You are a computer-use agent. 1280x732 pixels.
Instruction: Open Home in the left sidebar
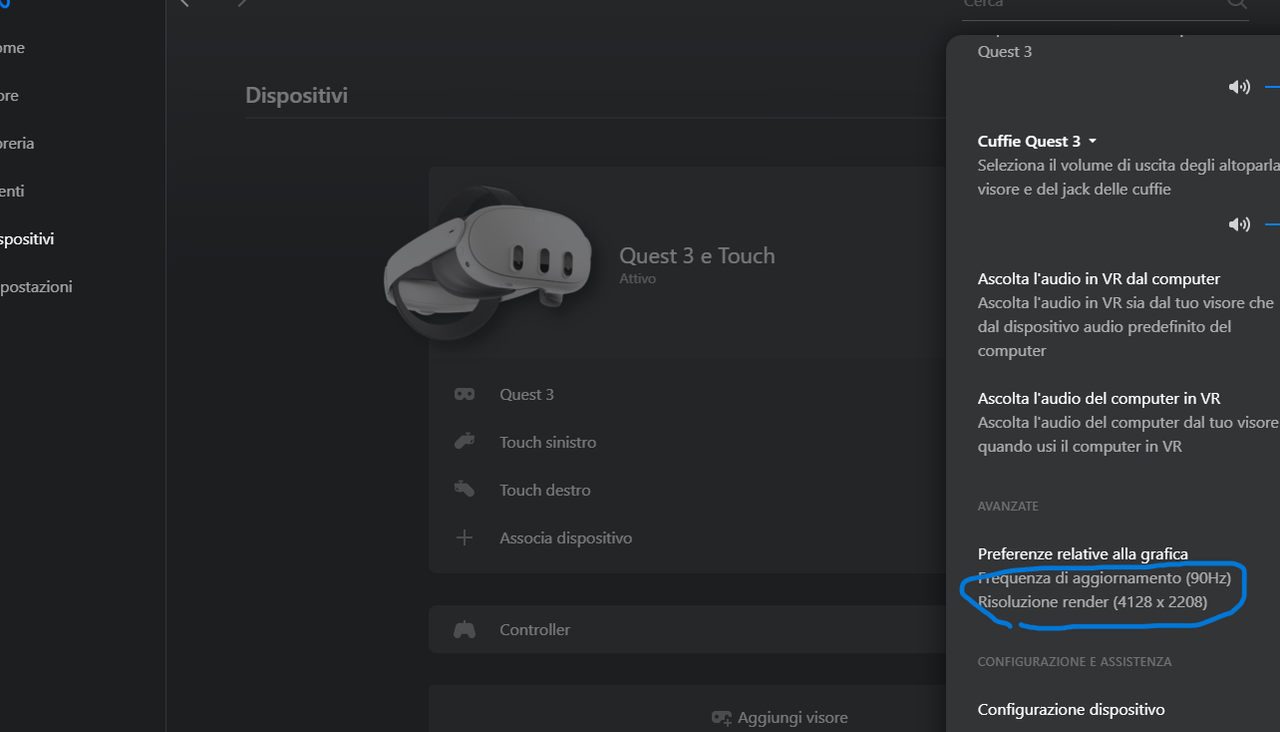(x=13, y=48)
